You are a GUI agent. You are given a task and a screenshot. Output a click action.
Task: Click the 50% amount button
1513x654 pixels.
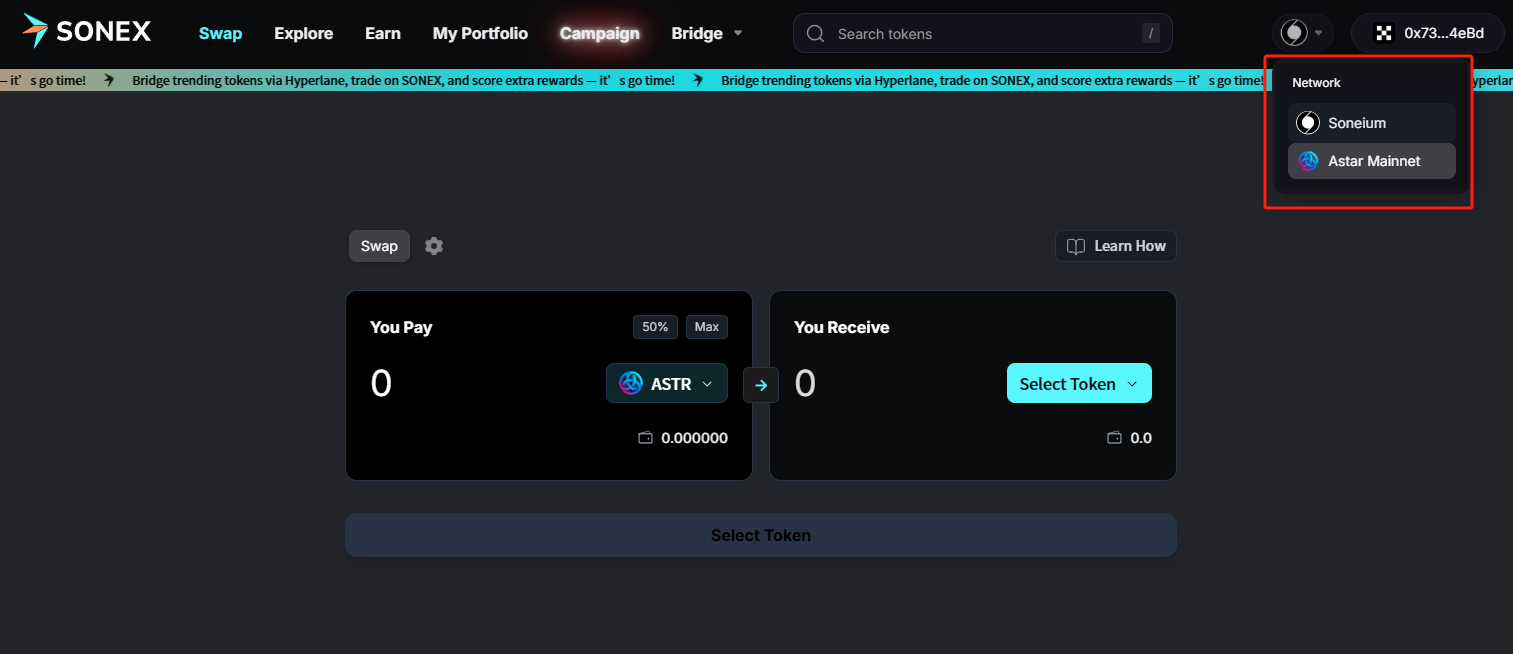(655, 327)
